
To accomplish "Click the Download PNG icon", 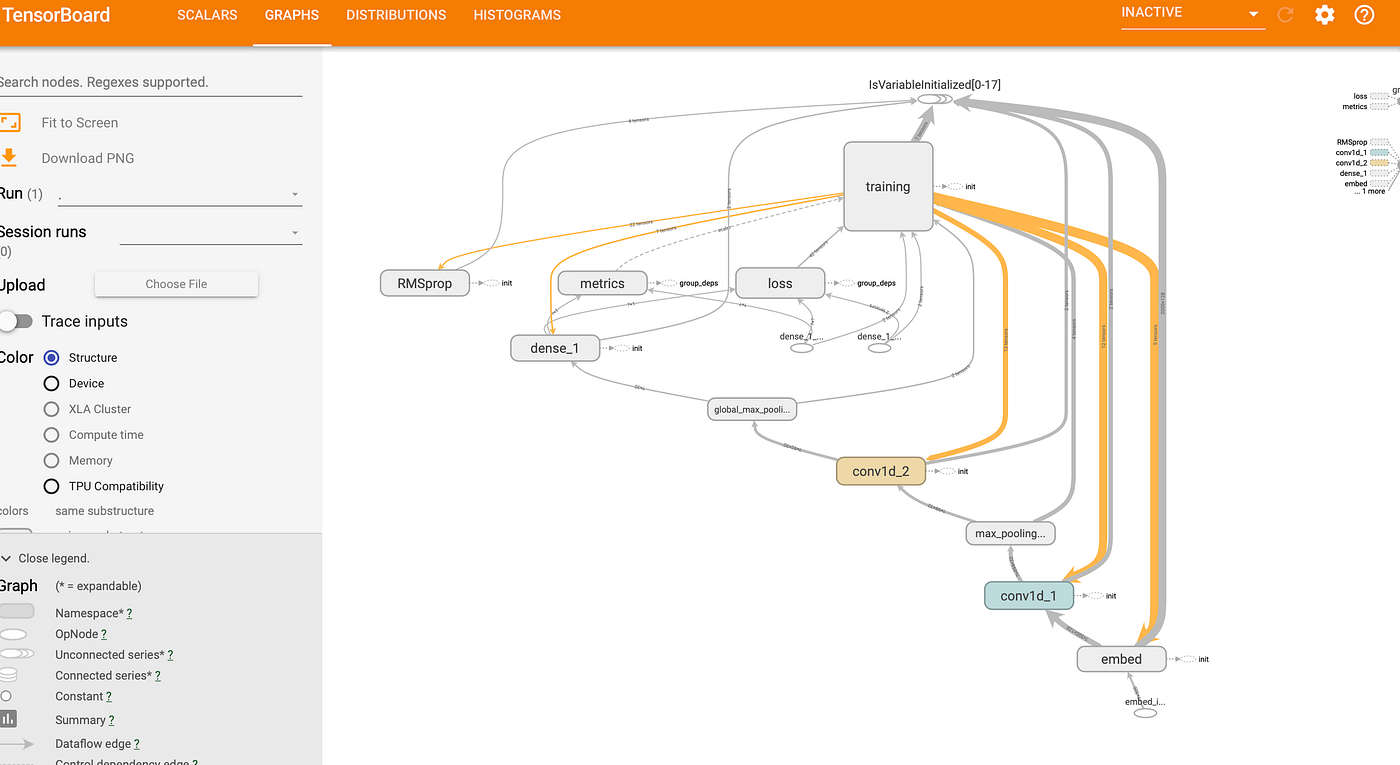I will click(x=12, y=157).
